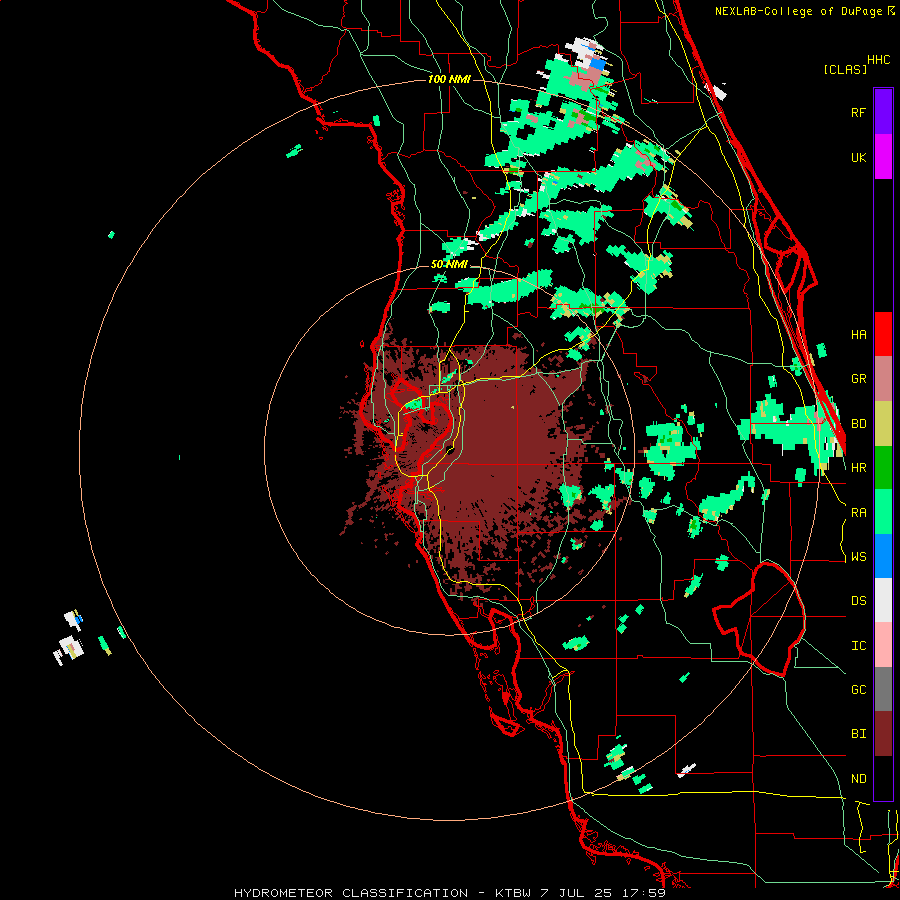This screenshot has height=900, width=900.
Task: Click the "UK" legend label
Action: coord(858,158)
